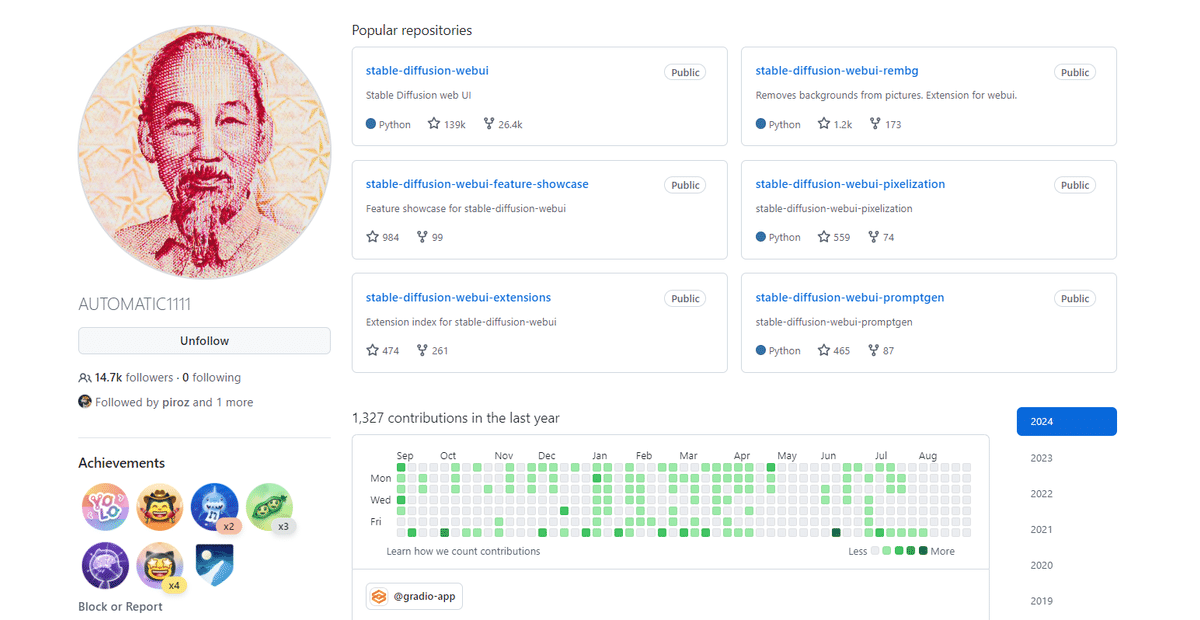Open the stable-diffusion-webui-rembg repository link

[836, 71]
